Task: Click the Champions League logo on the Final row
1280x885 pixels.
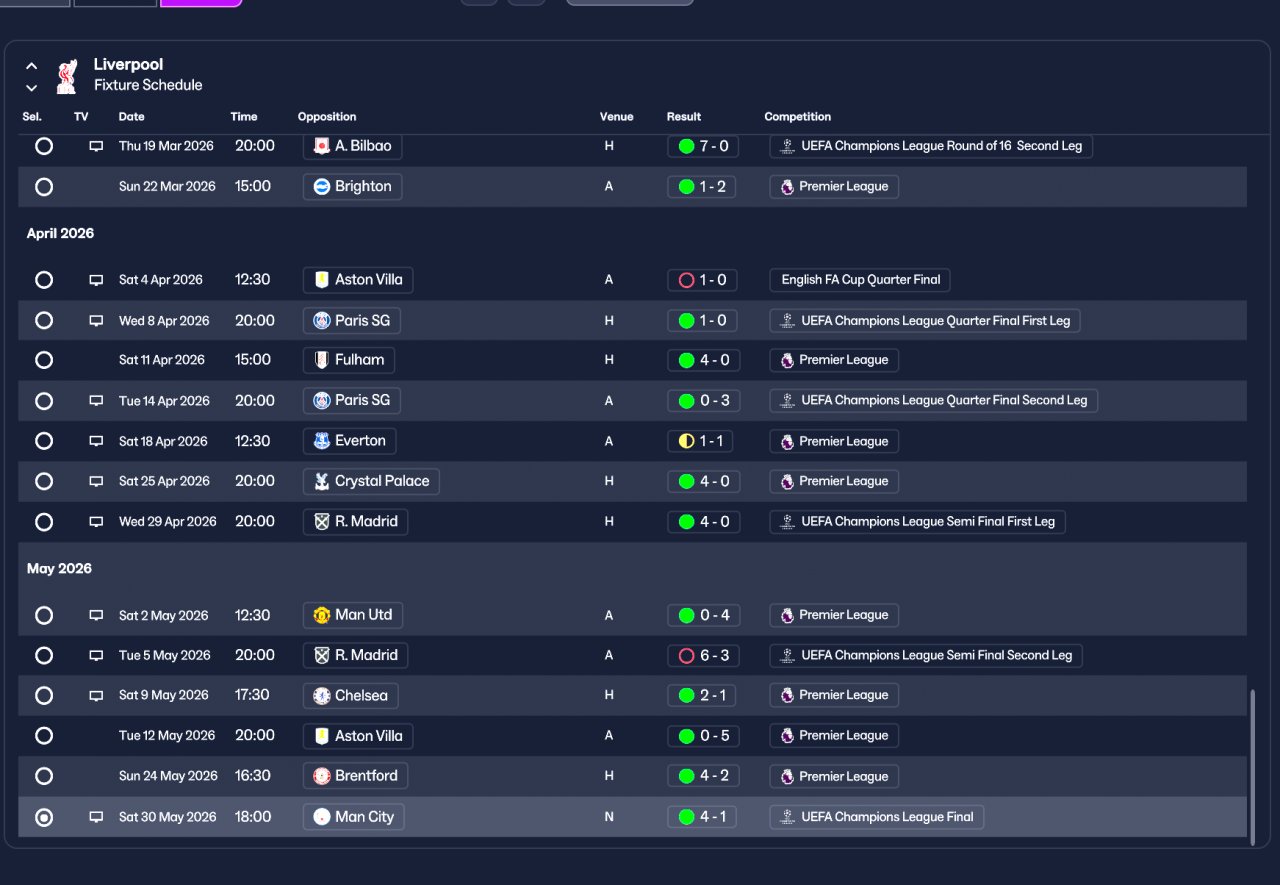Action: point(787,817)
